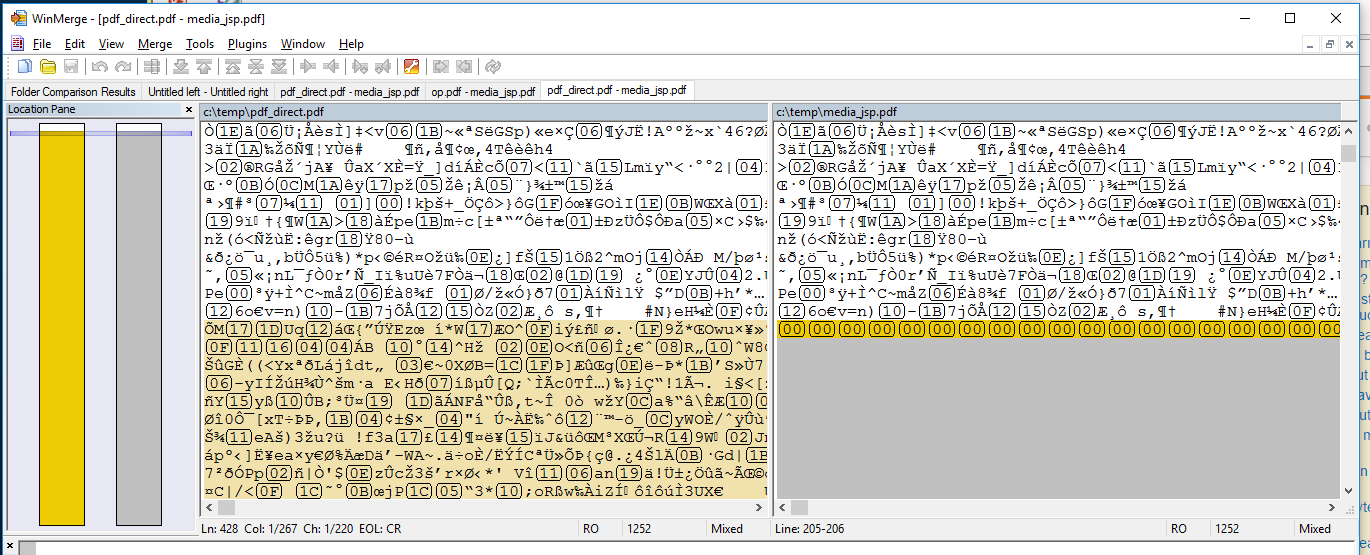Select the op.pdf - media_jsp.pdf tab
The width and height of the screenshot is (1370, 555).
click(483, 91)
